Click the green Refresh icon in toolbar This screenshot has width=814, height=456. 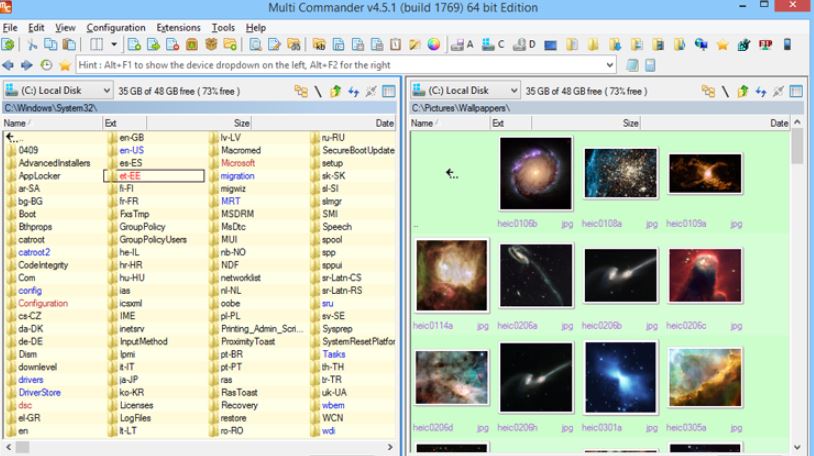[x=8, y=45]
